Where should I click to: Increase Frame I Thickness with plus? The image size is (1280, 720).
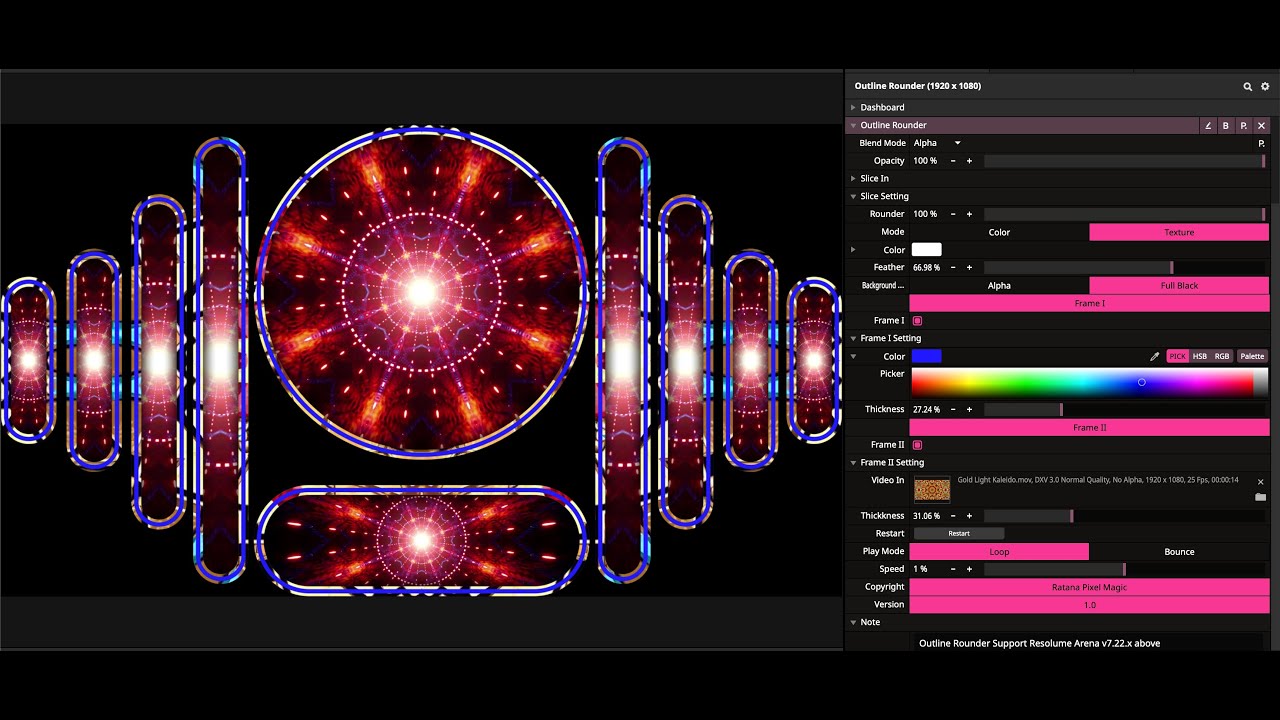(x=969, y=410)
